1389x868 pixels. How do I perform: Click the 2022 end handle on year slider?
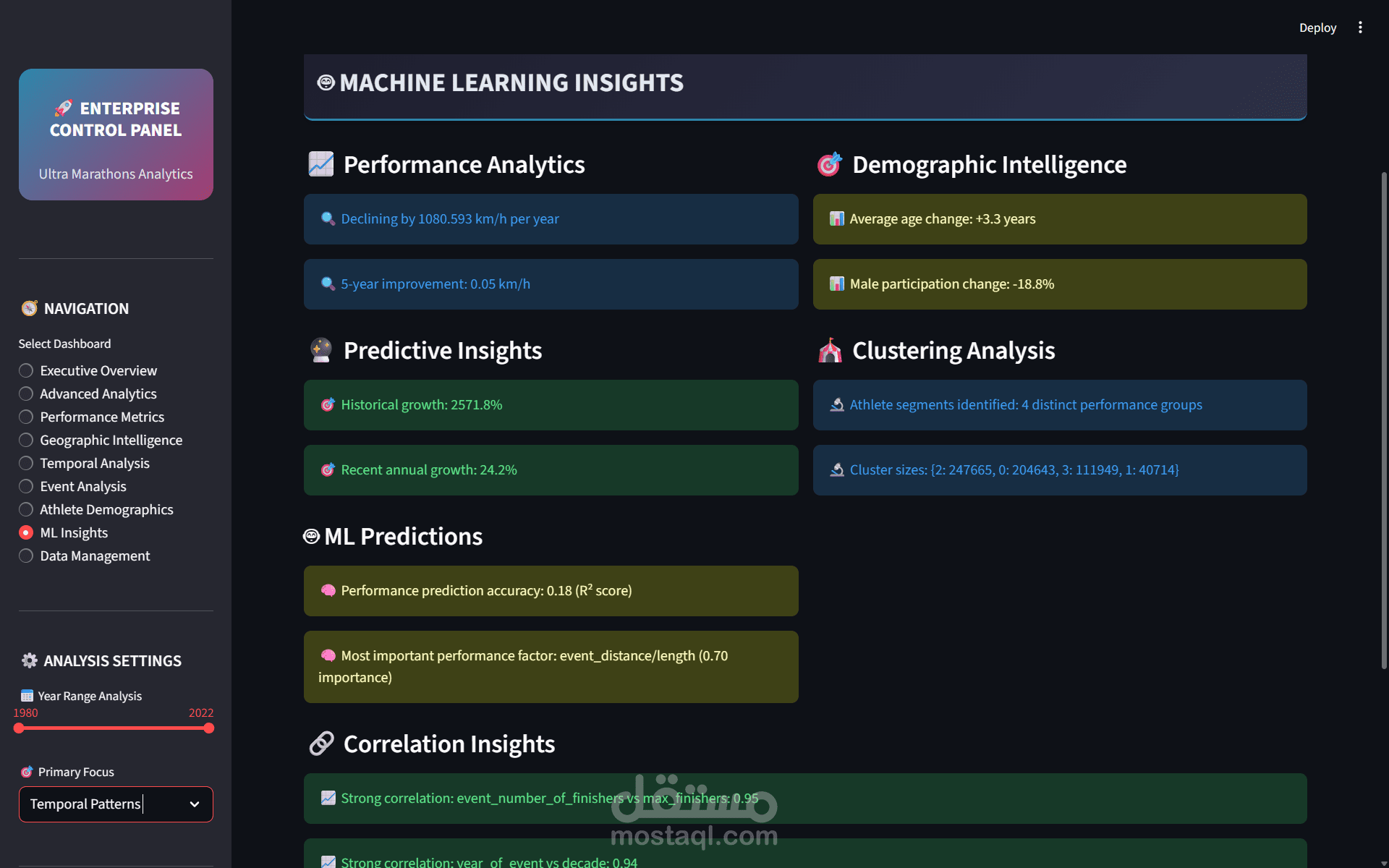(209, 728)
